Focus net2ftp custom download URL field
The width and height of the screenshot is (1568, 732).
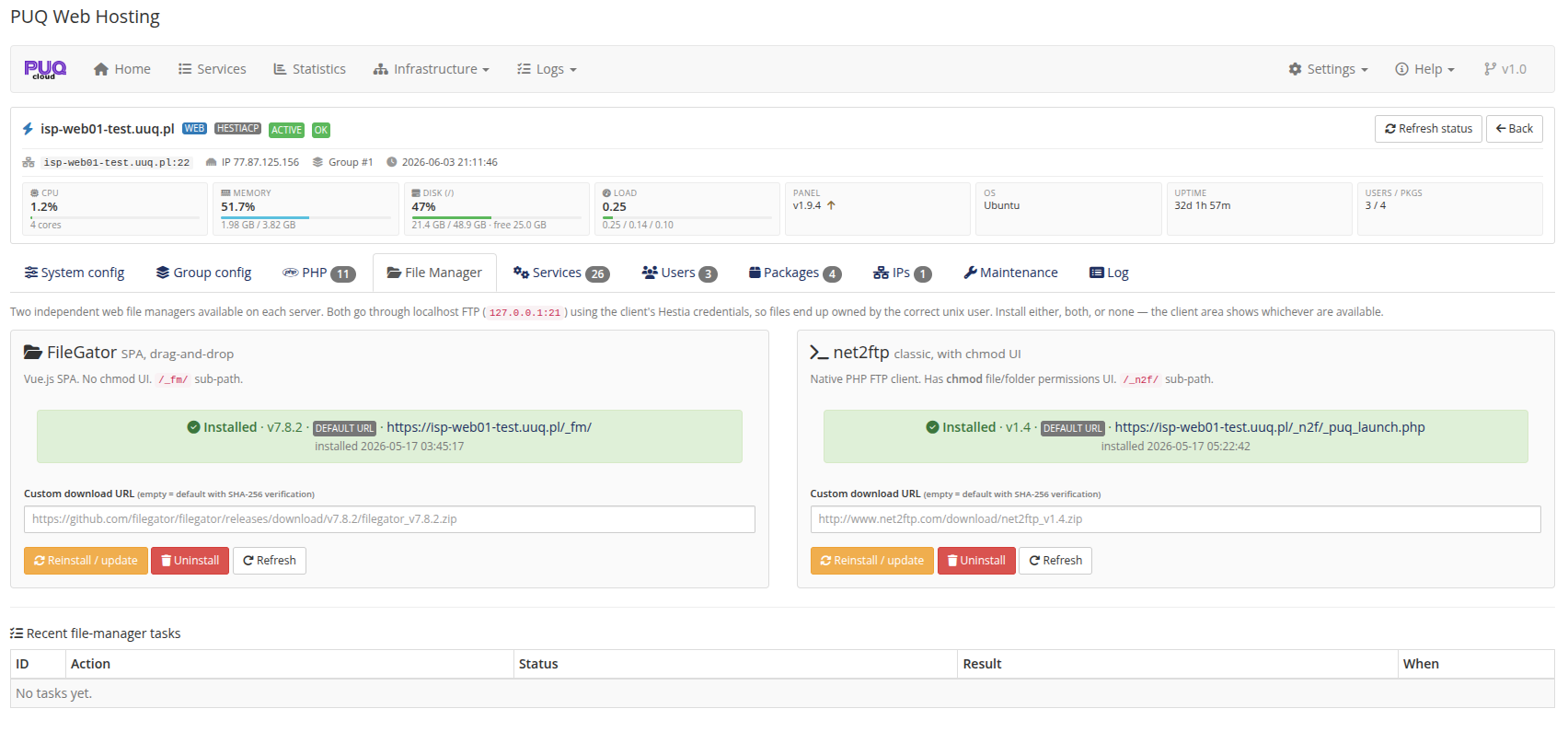[1175, 519]
